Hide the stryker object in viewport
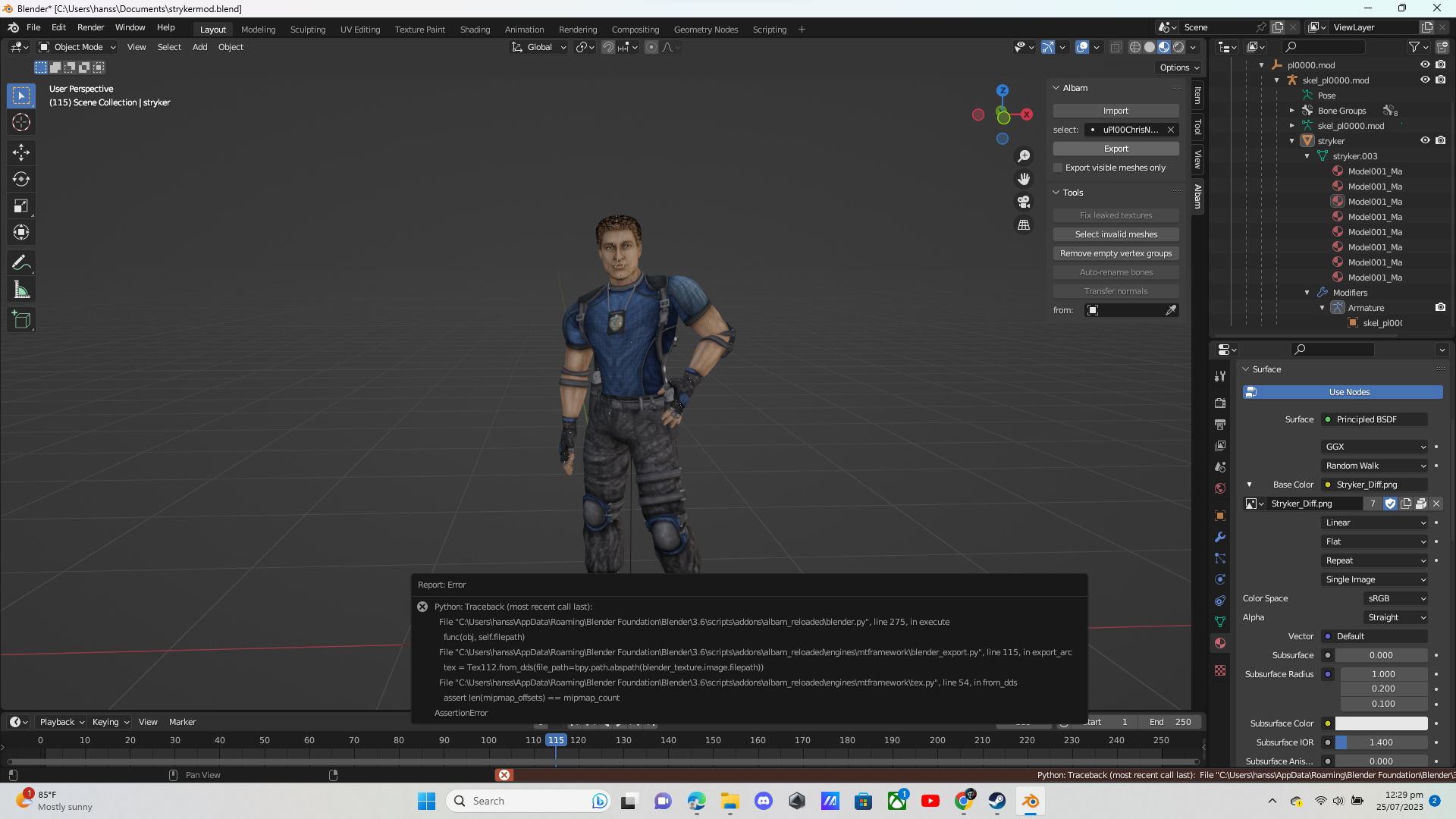The width and height of the screenshot is (1456, 819). 1425,140
